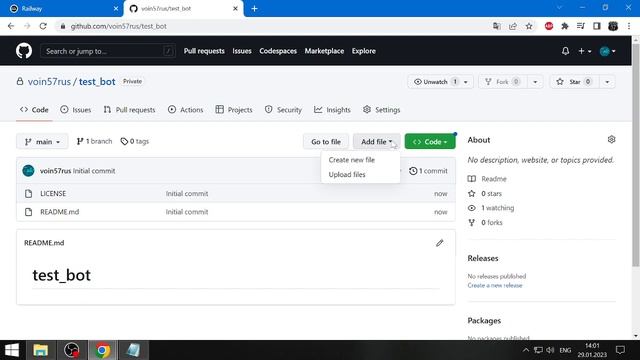Open the notepad app in taskbar
This screenshot has height=360, width=640.
pyautogui.click(x=133, y=350)
